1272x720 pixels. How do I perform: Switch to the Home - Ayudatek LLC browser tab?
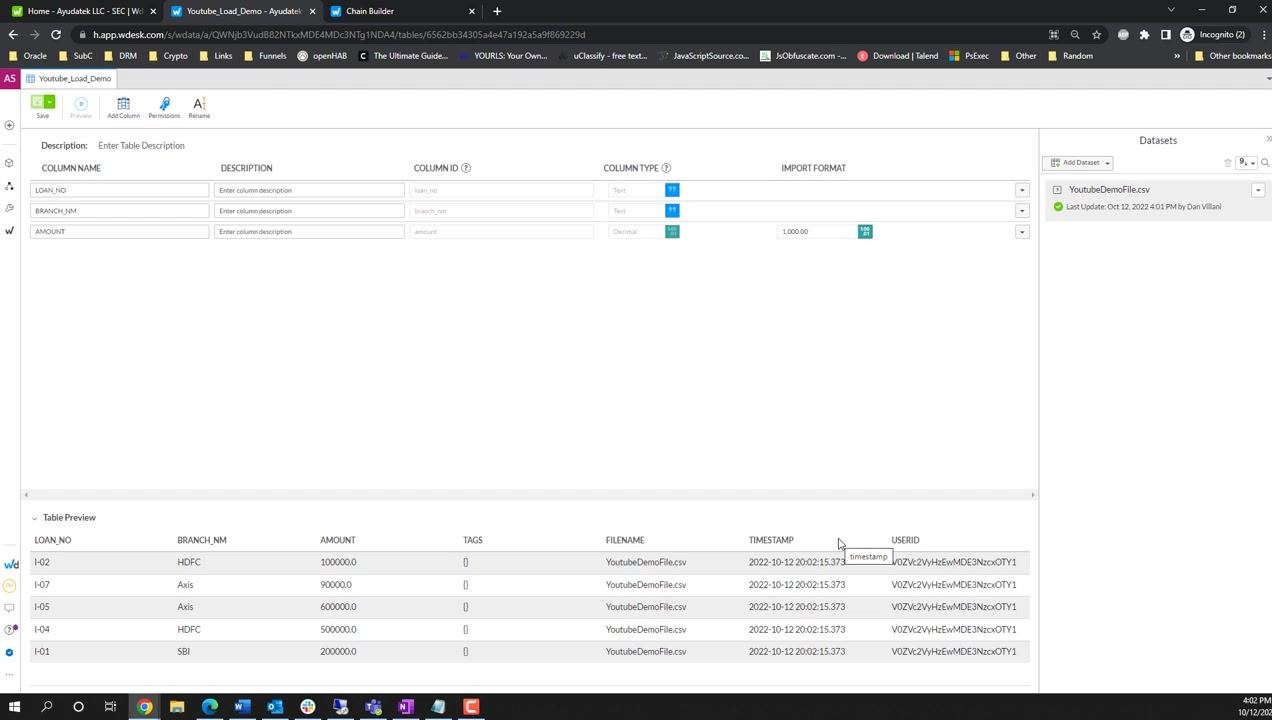(83, 11)
